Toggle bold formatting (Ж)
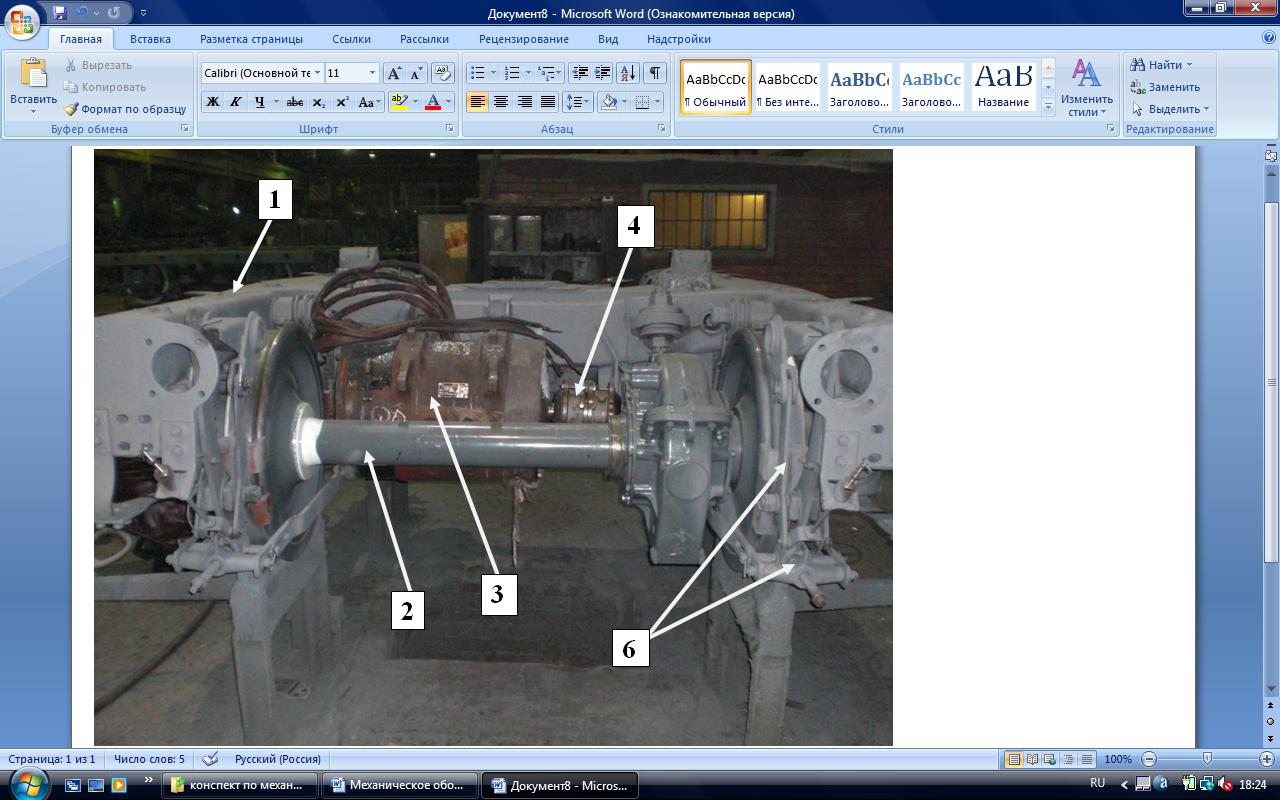The height and width of the screenshot is (800, 1280). [212, 102]
